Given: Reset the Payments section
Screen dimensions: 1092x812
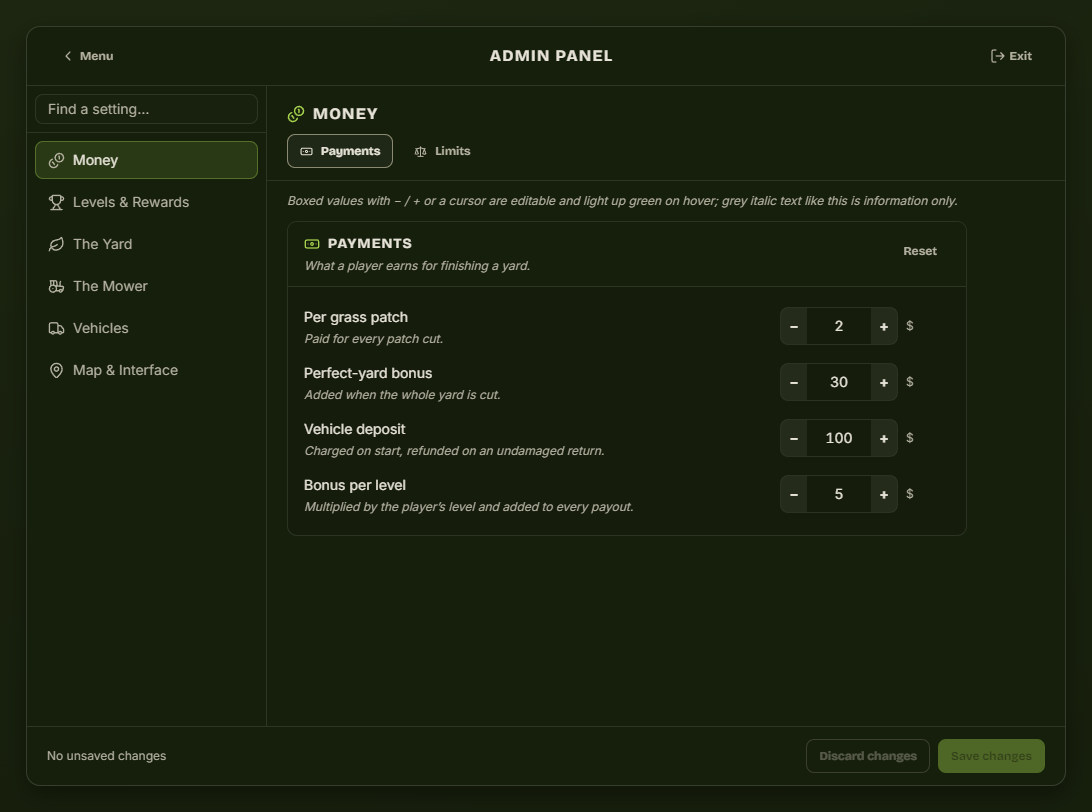Looking at the screenshot, I should pyautogui.click(x=920, y=251).
